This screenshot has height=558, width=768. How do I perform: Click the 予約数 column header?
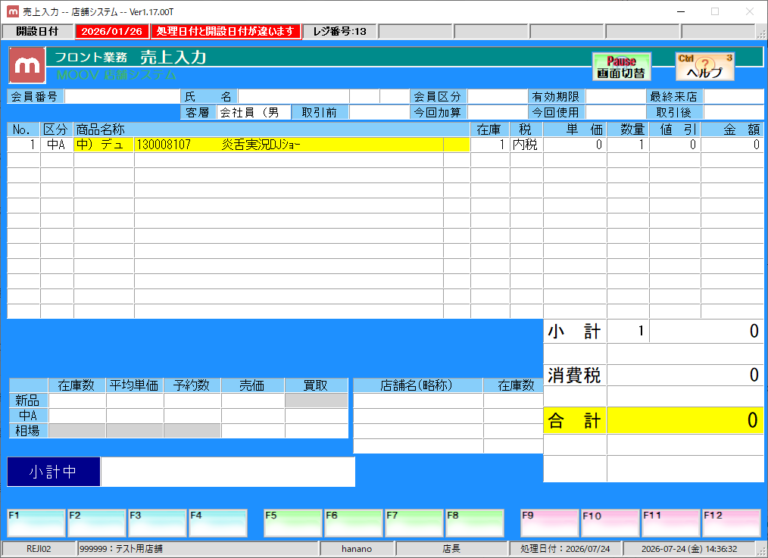[192, 385]
